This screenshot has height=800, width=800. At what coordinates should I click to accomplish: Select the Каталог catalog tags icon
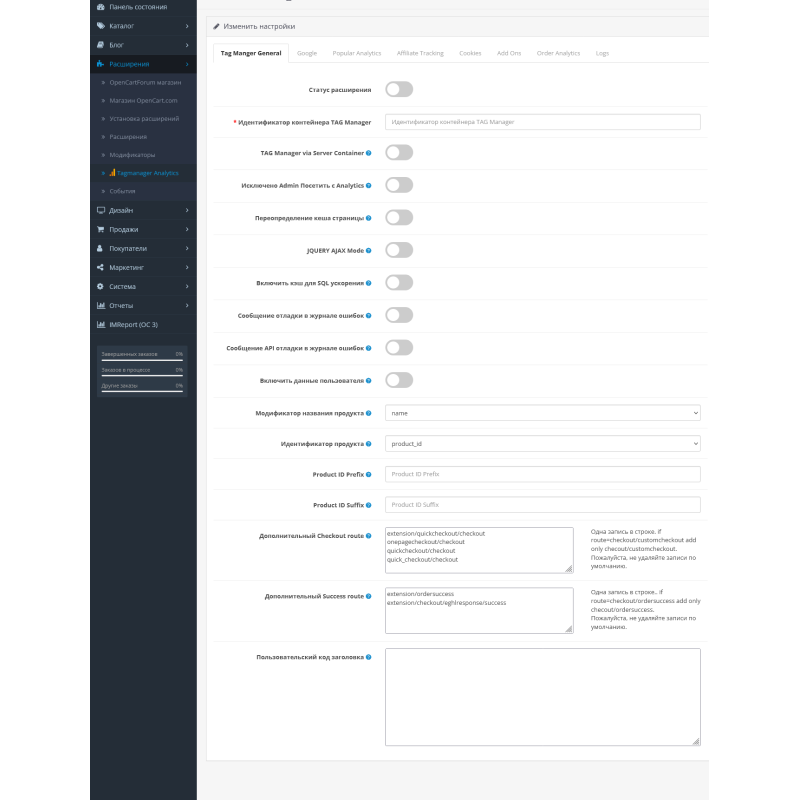coord(101,24)
